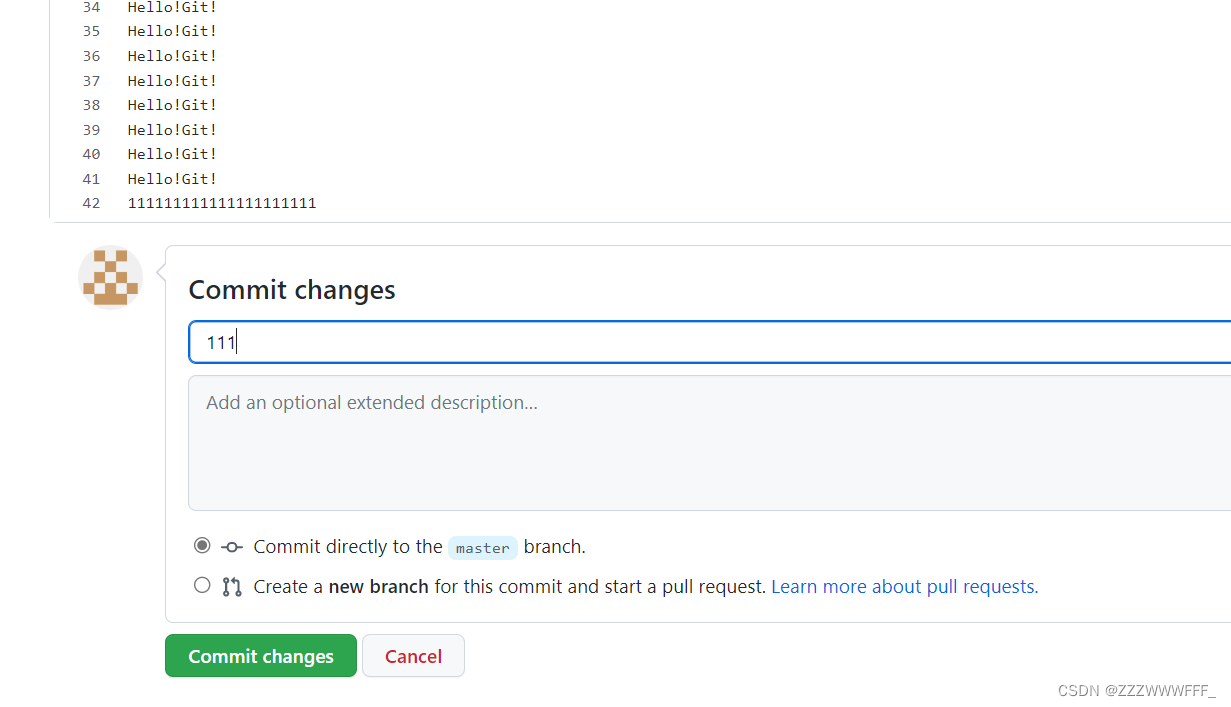
Task: Click Hello!Git! text on line 35
Action: pos(172,32)
